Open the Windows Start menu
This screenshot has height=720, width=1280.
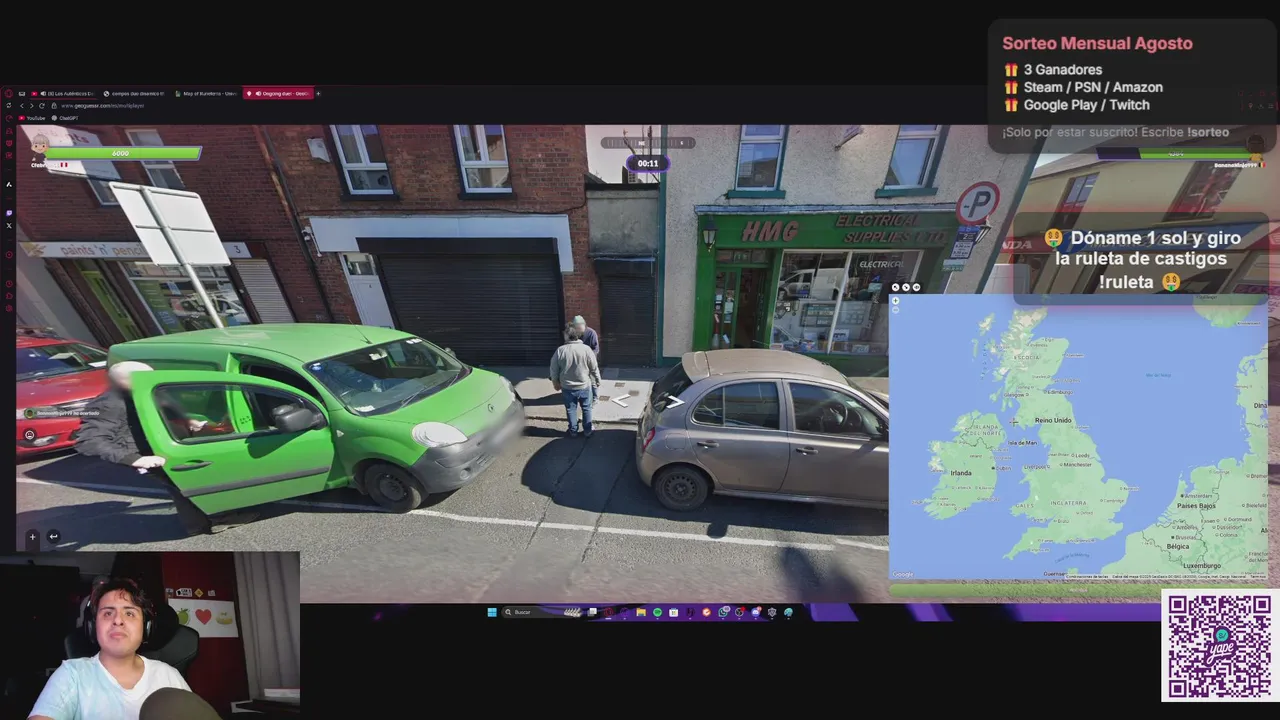pyautogui.click(x=492, y=612)
